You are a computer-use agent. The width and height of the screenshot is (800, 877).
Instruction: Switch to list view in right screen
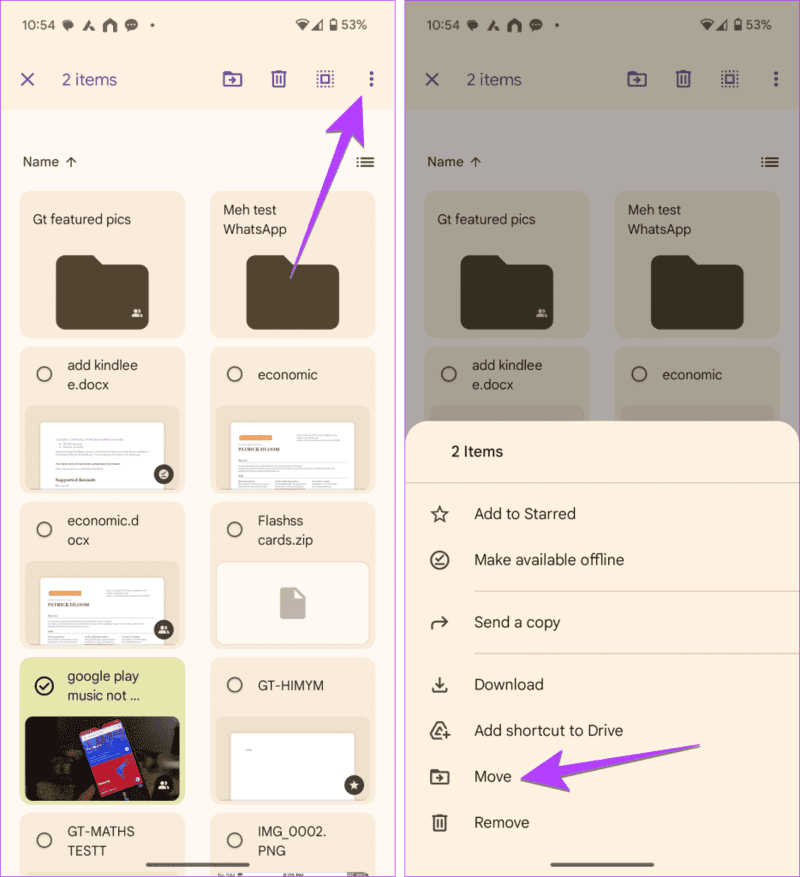(770, 162)
